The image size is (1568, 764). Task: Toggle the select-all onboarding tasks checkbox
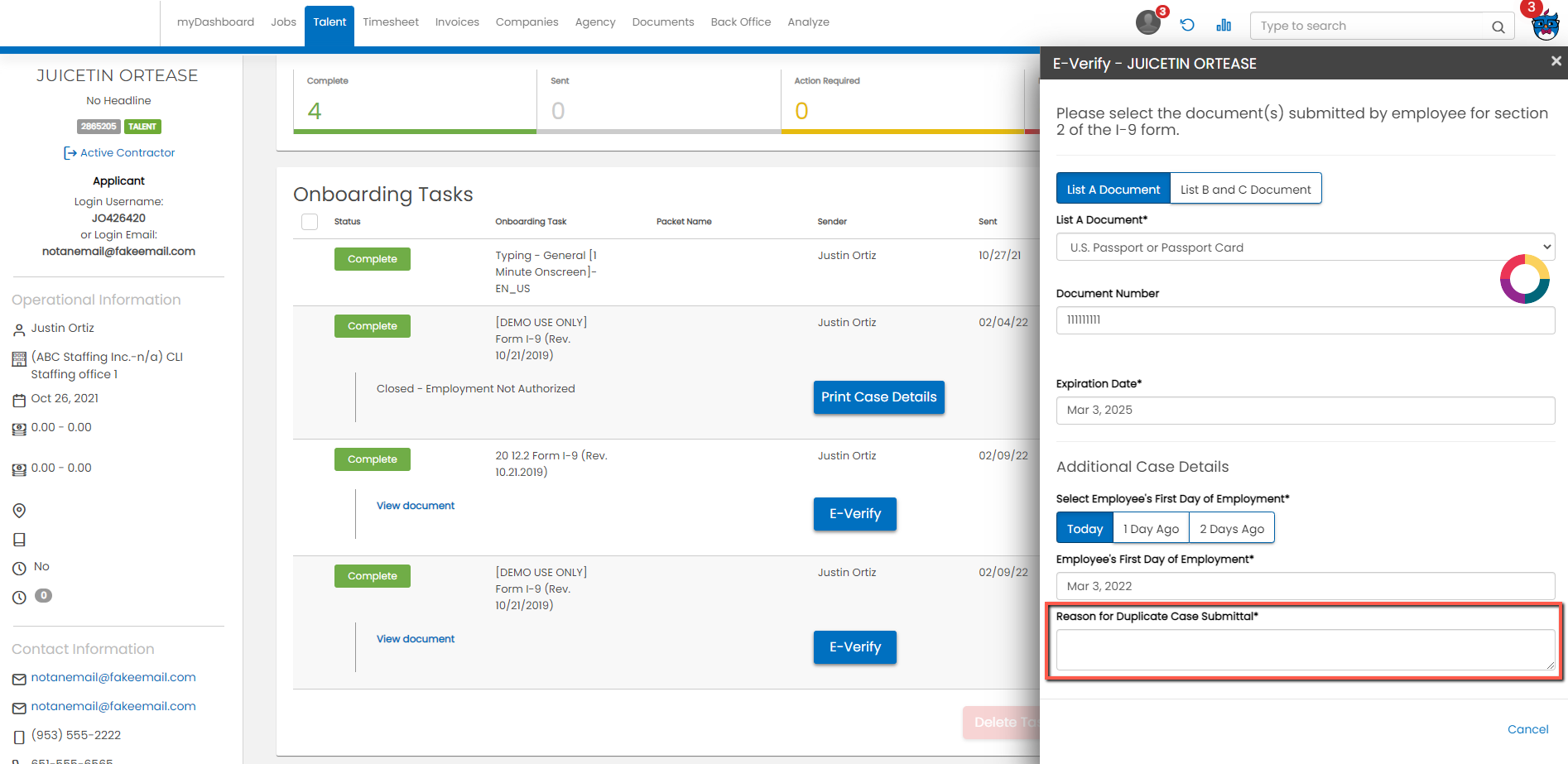pos(310,222)
